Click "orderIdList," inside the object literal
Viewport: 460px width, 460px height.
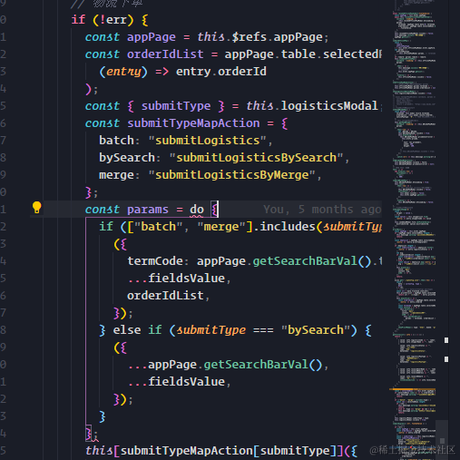coord(168,296)
